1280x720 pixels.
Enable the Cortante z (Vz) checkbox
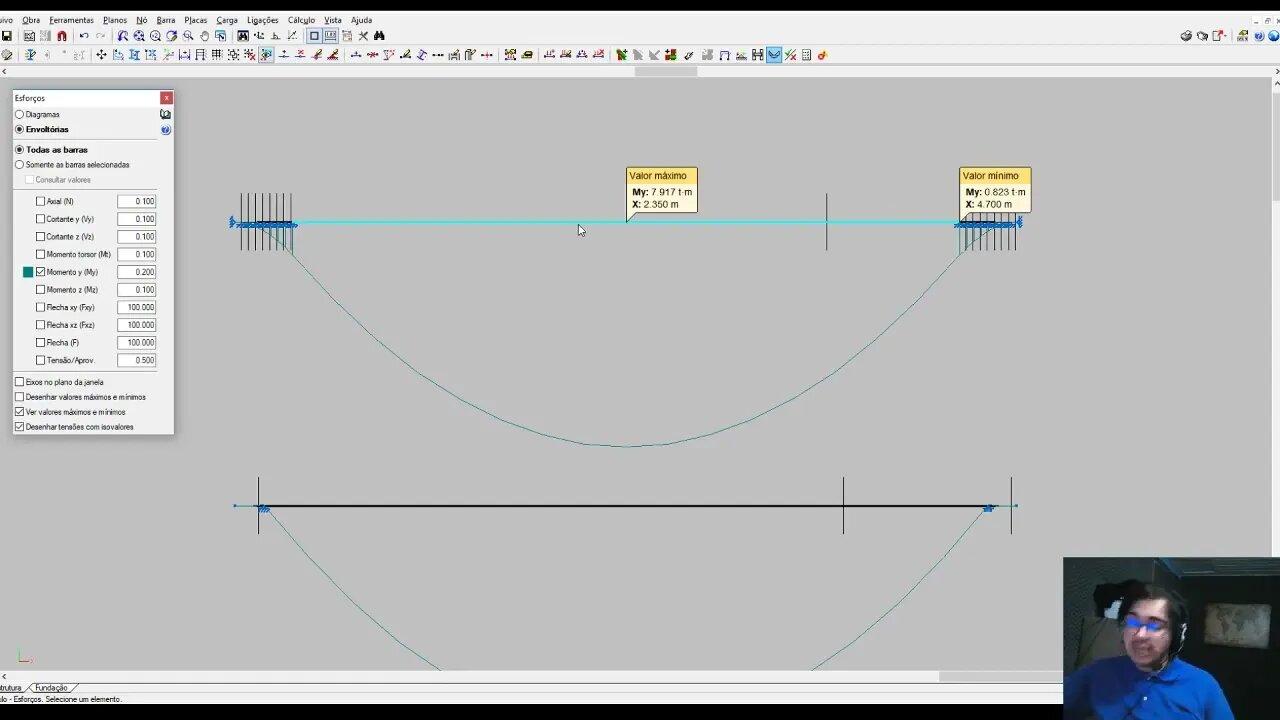tap(40, 237)
